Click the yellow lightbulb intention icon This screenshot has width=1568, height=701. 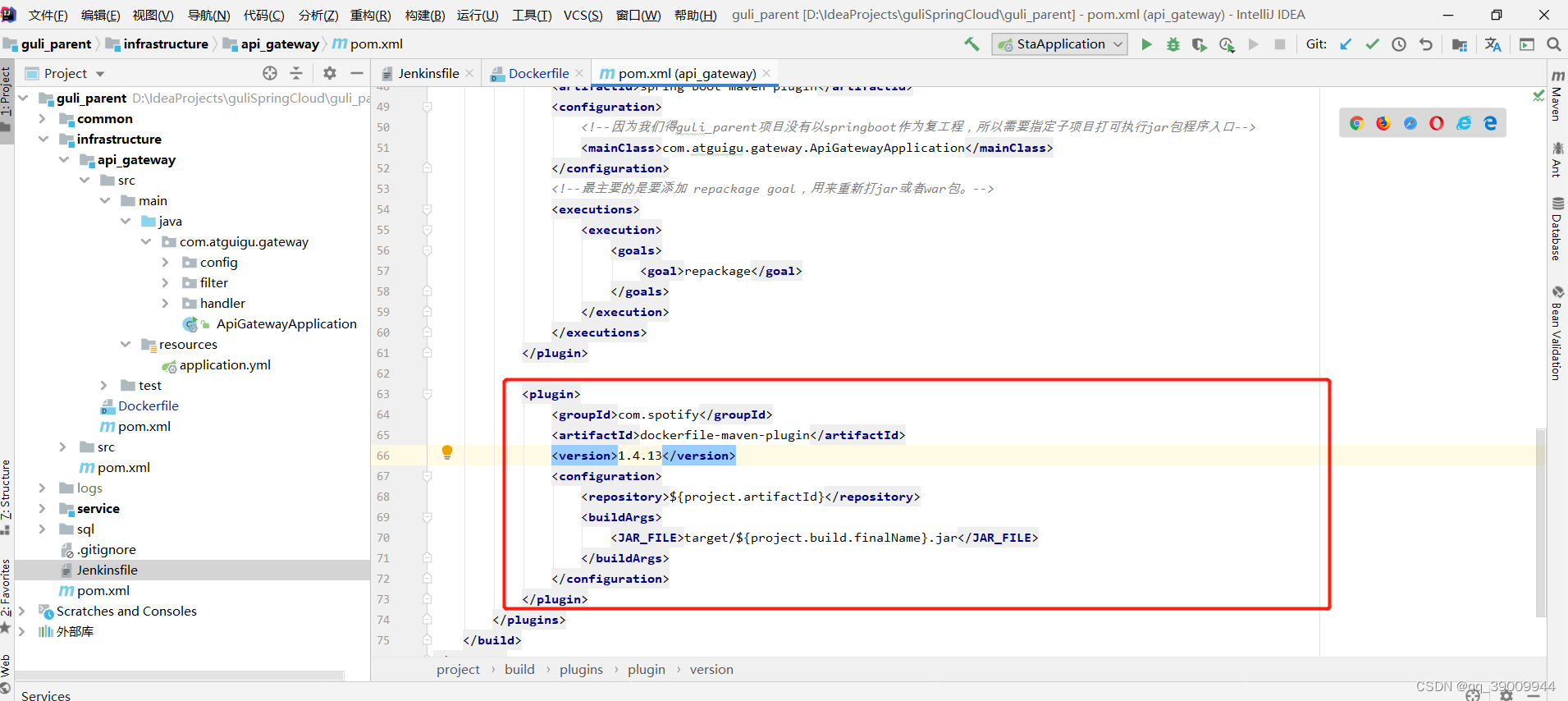click(447, 452)
